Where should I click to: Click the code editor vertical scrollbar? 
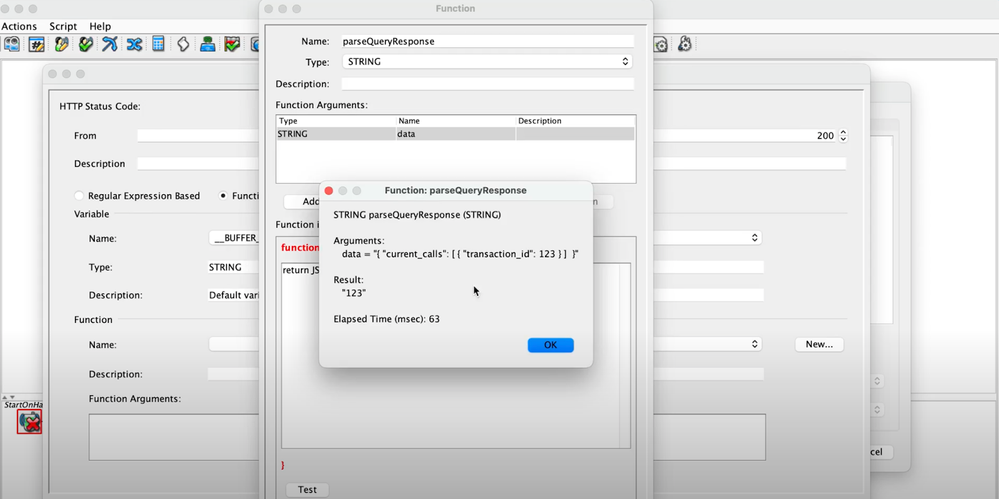(x=624, y=356)
